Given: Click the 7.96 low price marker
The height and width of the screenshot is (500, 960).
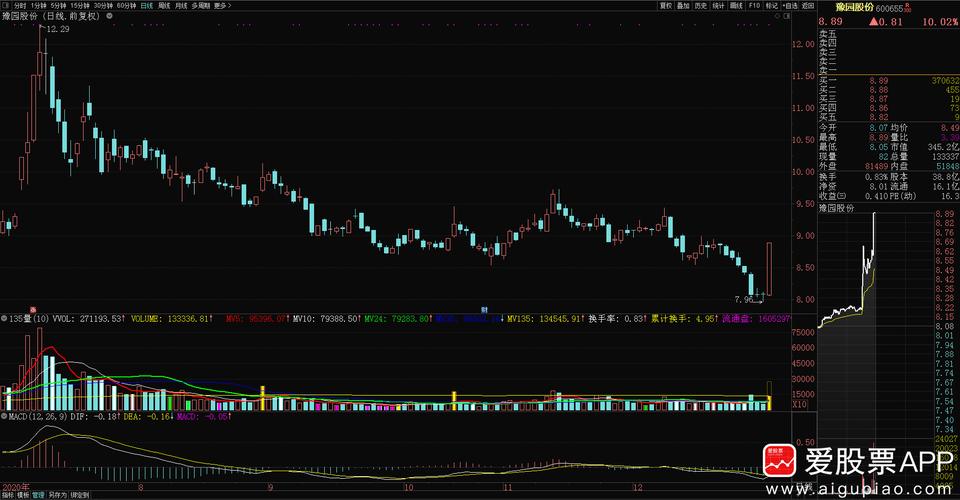Looking at the screenshot, I should [x=744, y=299].
